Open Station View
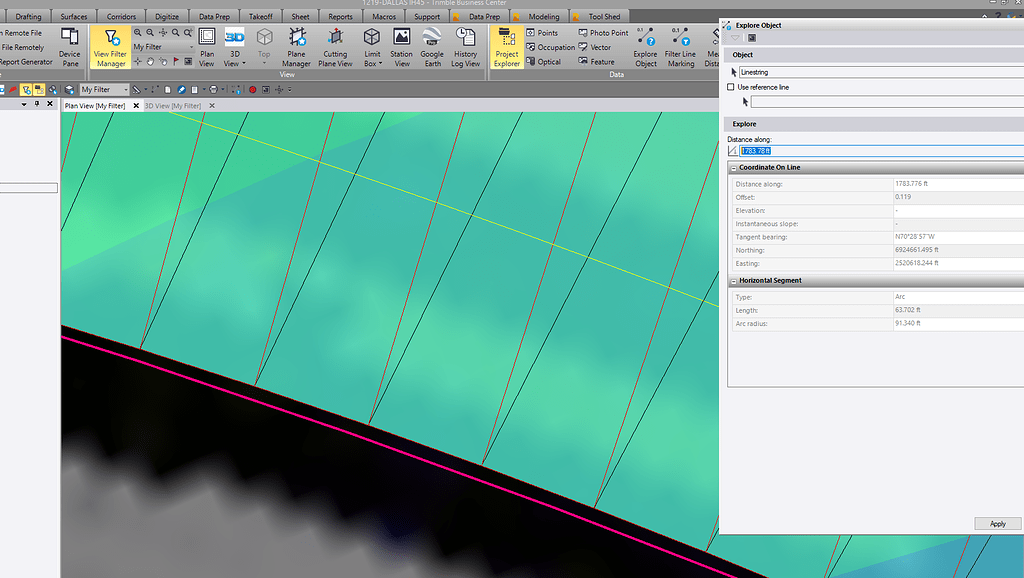Image resolution: width=1024 pixels, height=578 pixels. click(402, 47)
